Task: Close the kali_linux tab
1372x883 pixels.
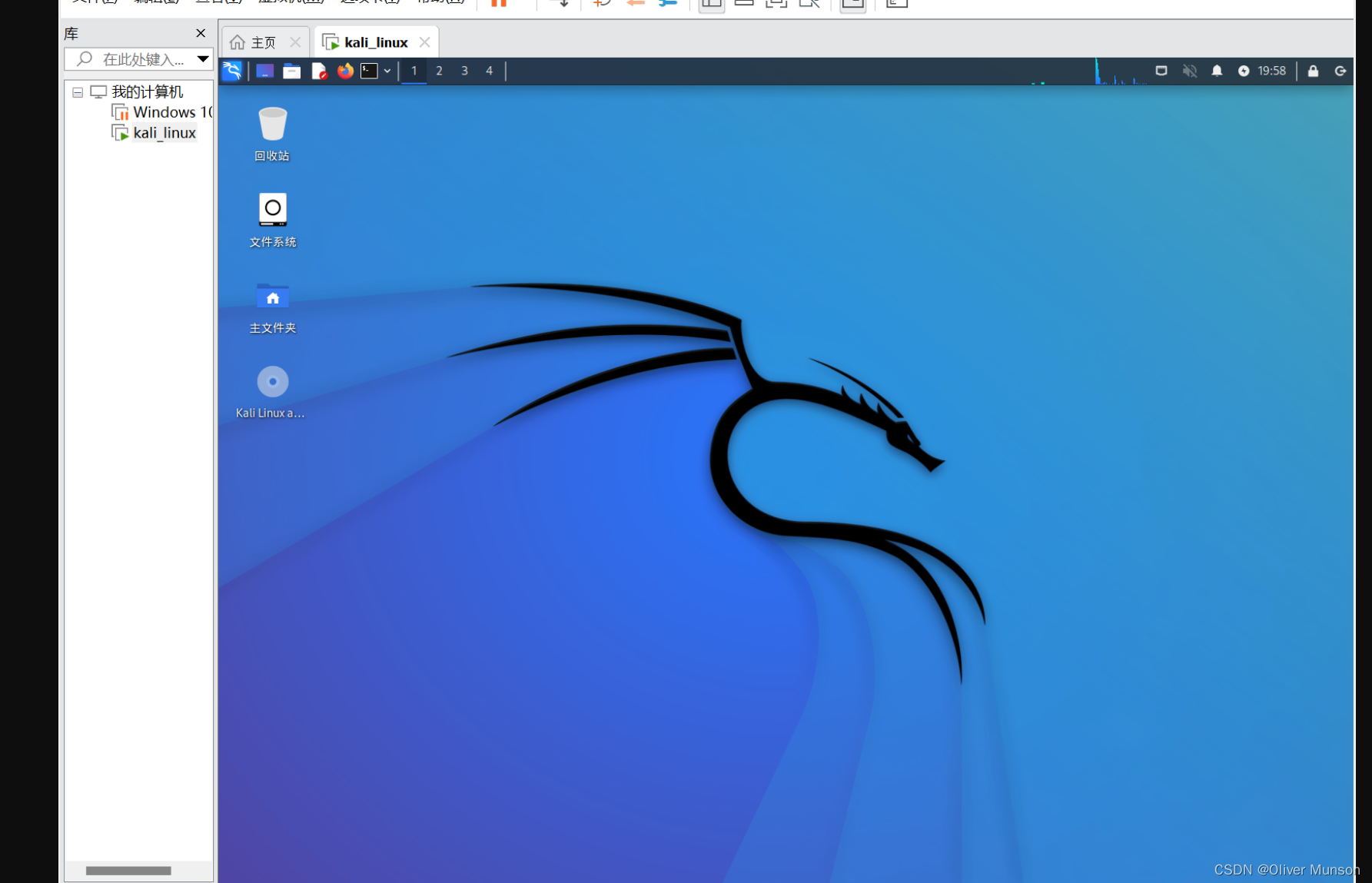Action: 424,42
